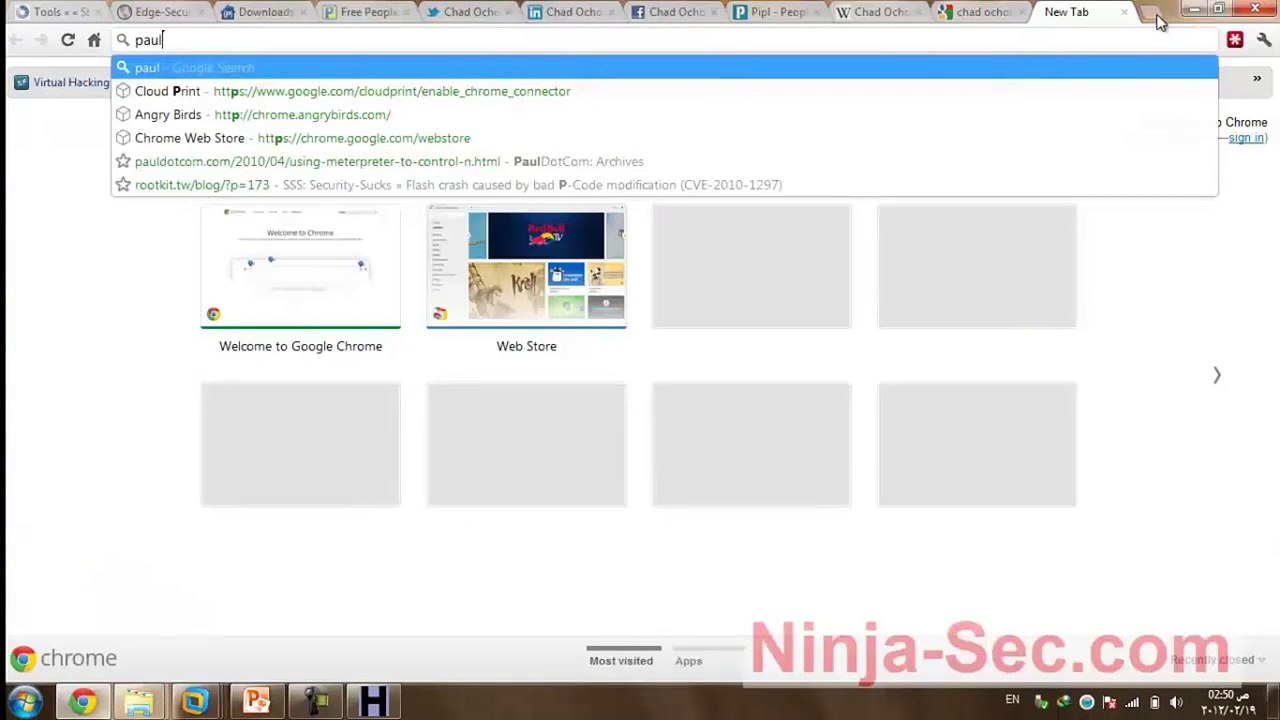Switch to the Wikipedia Chad Ochocinco tab
This screenshot has width=1280, height=720.
pos(878,12)
